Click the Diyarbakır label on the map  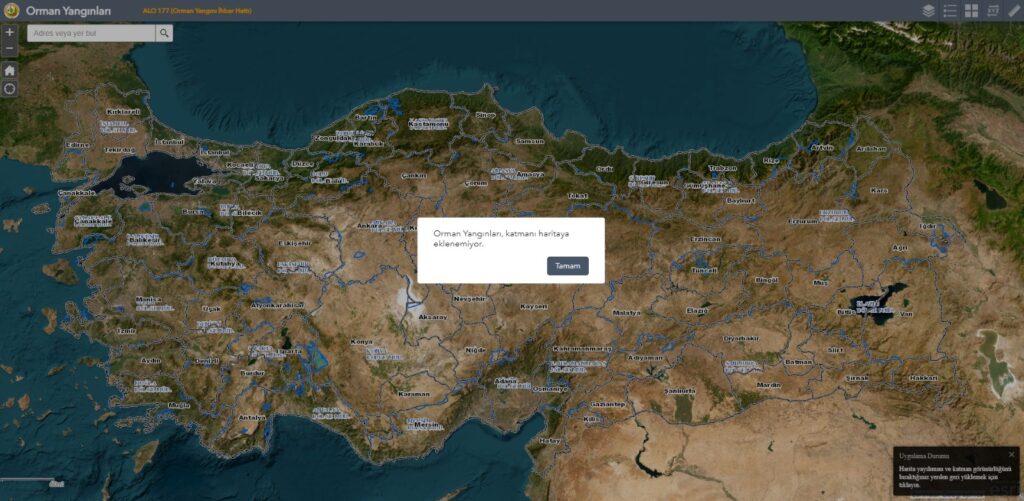coord(741,338)
